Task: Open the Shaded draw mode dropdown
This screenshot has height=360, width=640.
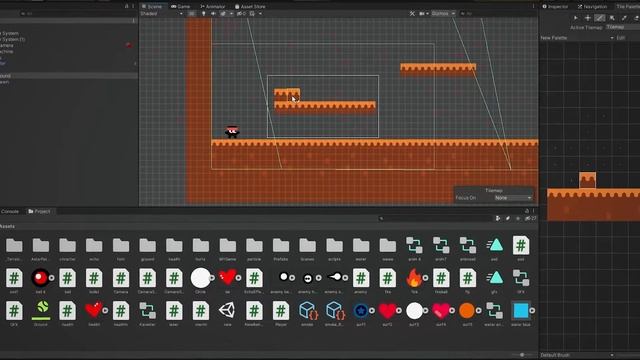Action: pyautogui.click(x=162, y=13)
